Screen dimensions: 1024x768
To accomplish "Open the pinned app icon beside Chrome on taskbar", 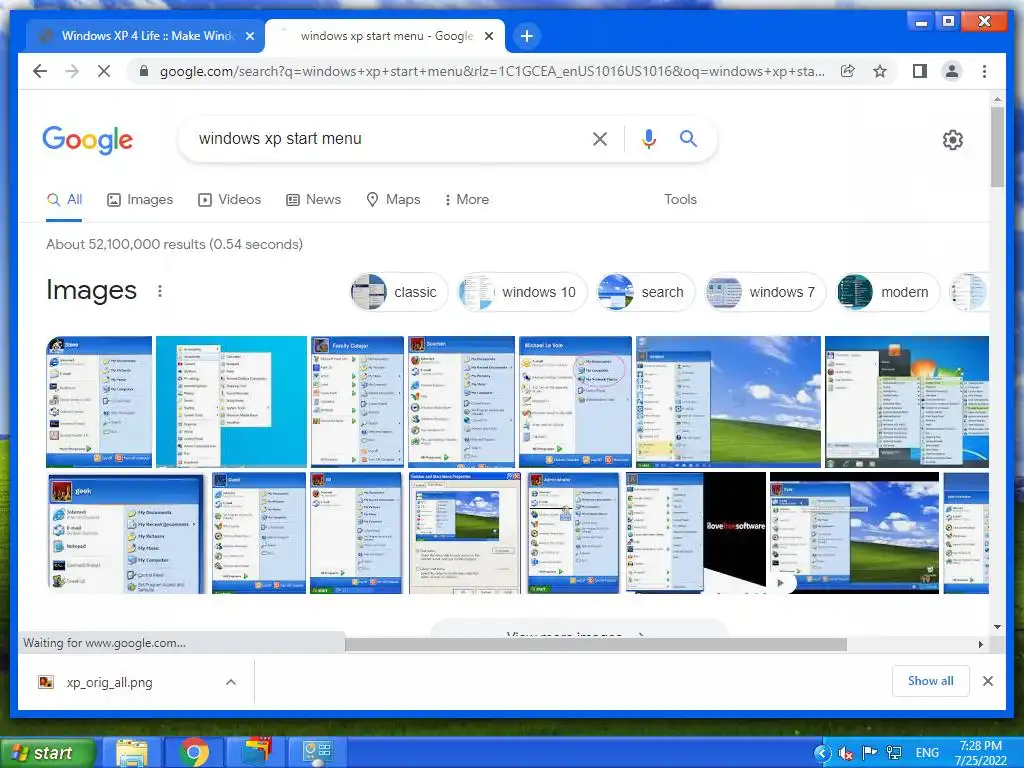I will (257, 753).
